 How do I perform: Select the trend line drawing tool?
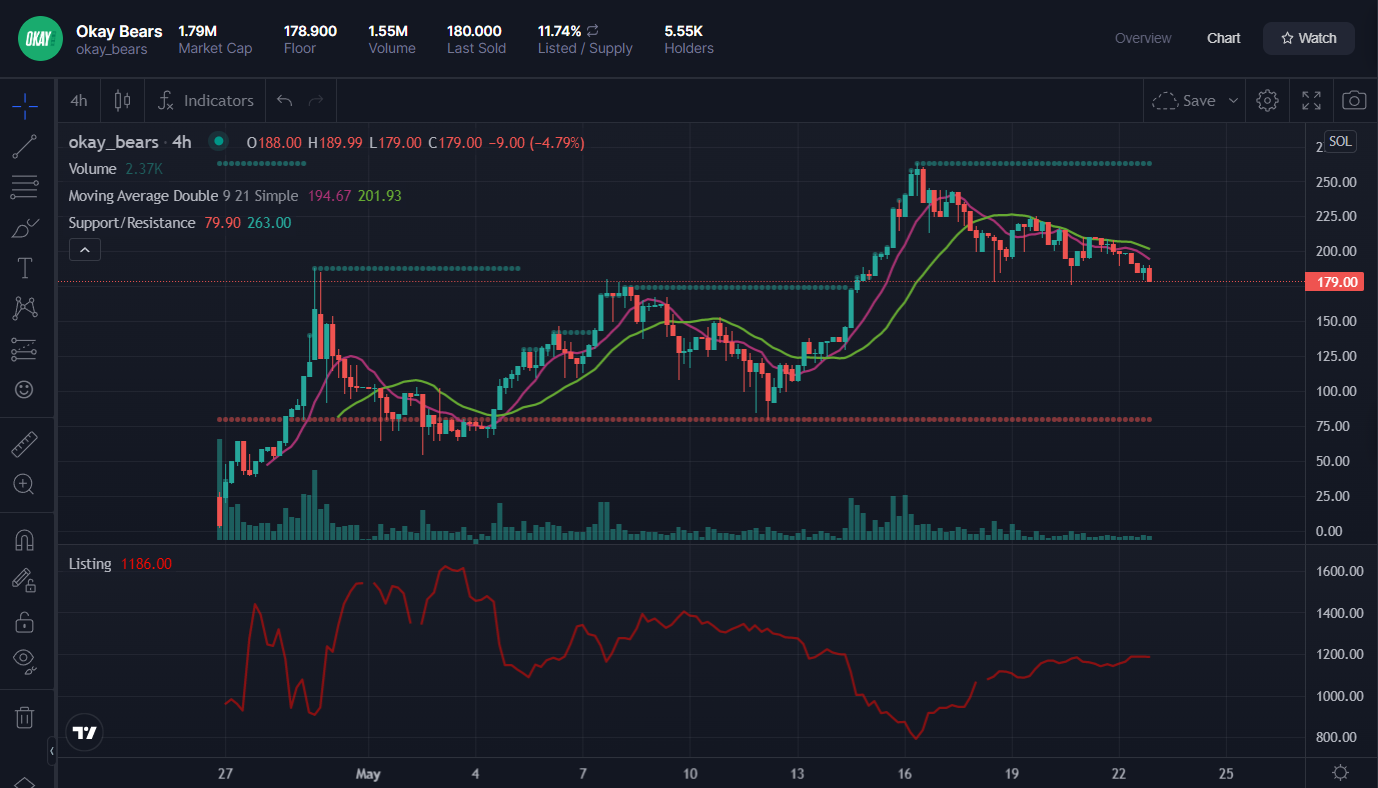coord(25,146)
